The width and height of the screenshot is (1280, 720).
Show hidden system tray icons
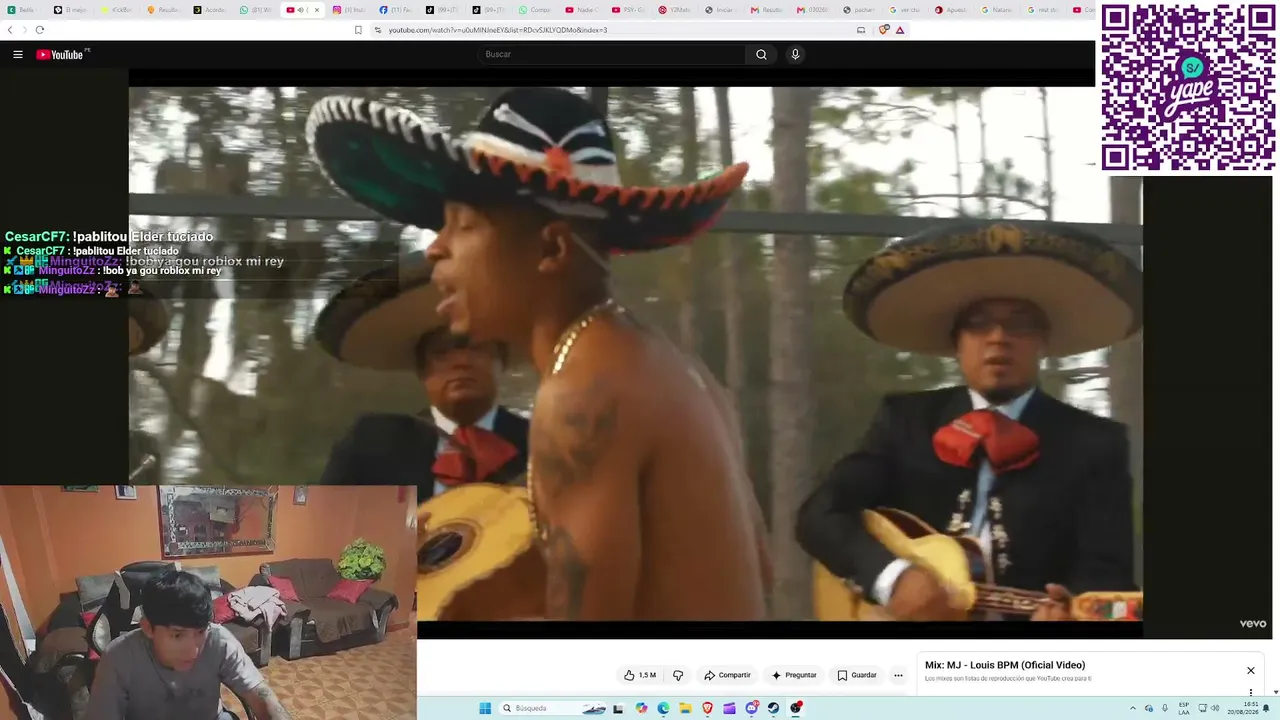click(1133, 708)
